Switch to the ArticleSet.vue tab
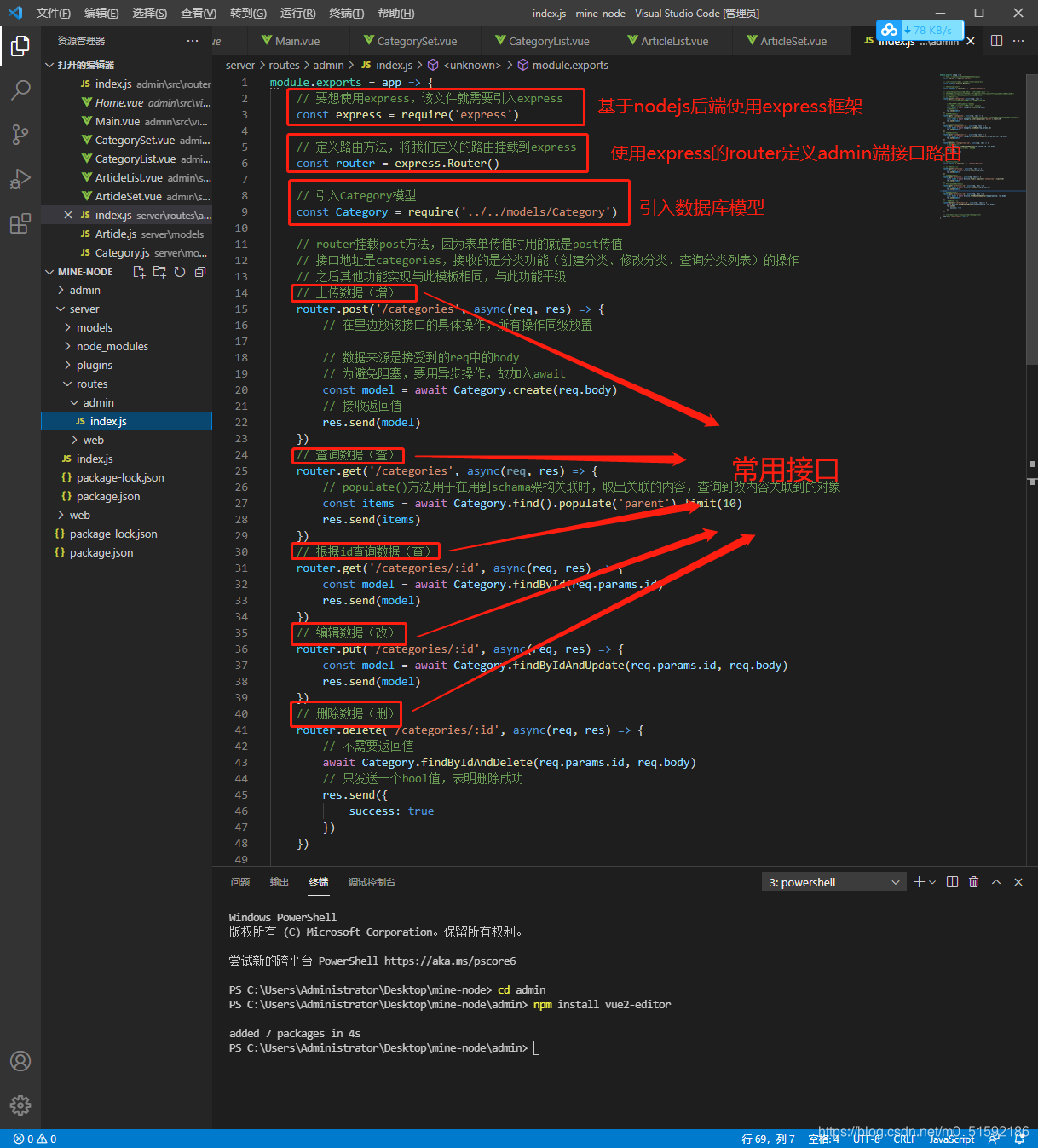 [x=793, y=41]
